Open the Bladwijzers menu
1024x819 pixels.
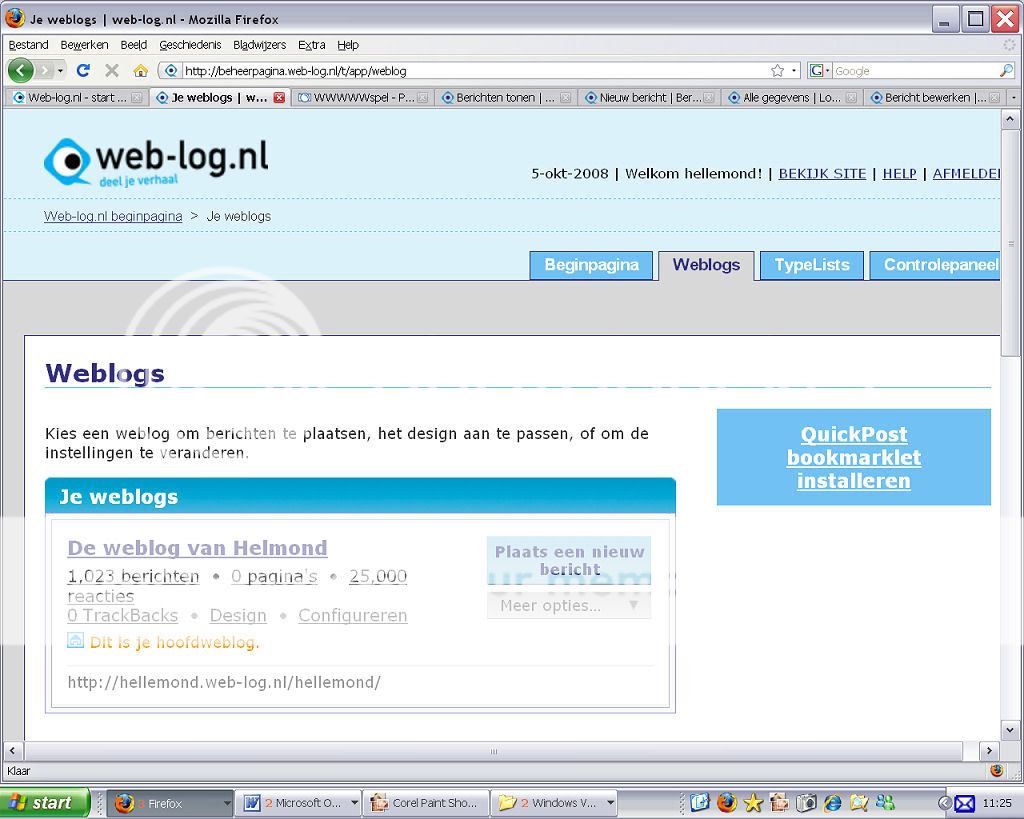(259, 45)
